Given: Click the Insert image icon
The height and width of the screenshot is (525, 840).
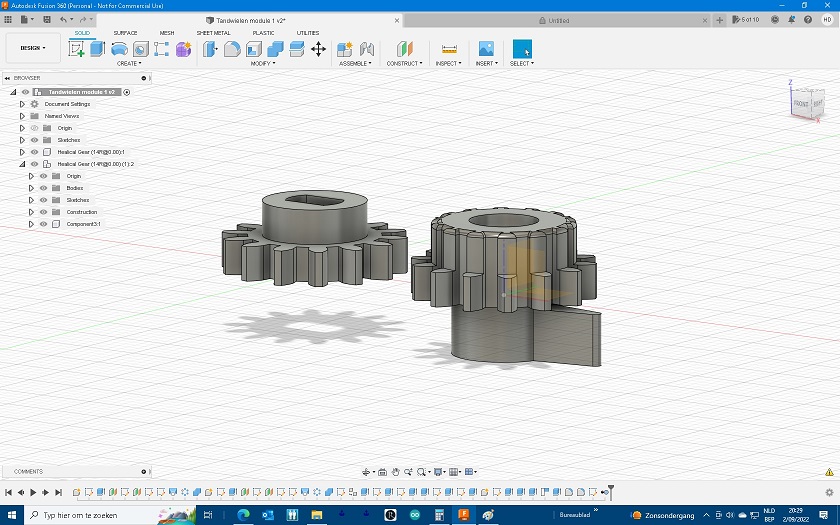Looking at the screenshot, I should point(486,49).
